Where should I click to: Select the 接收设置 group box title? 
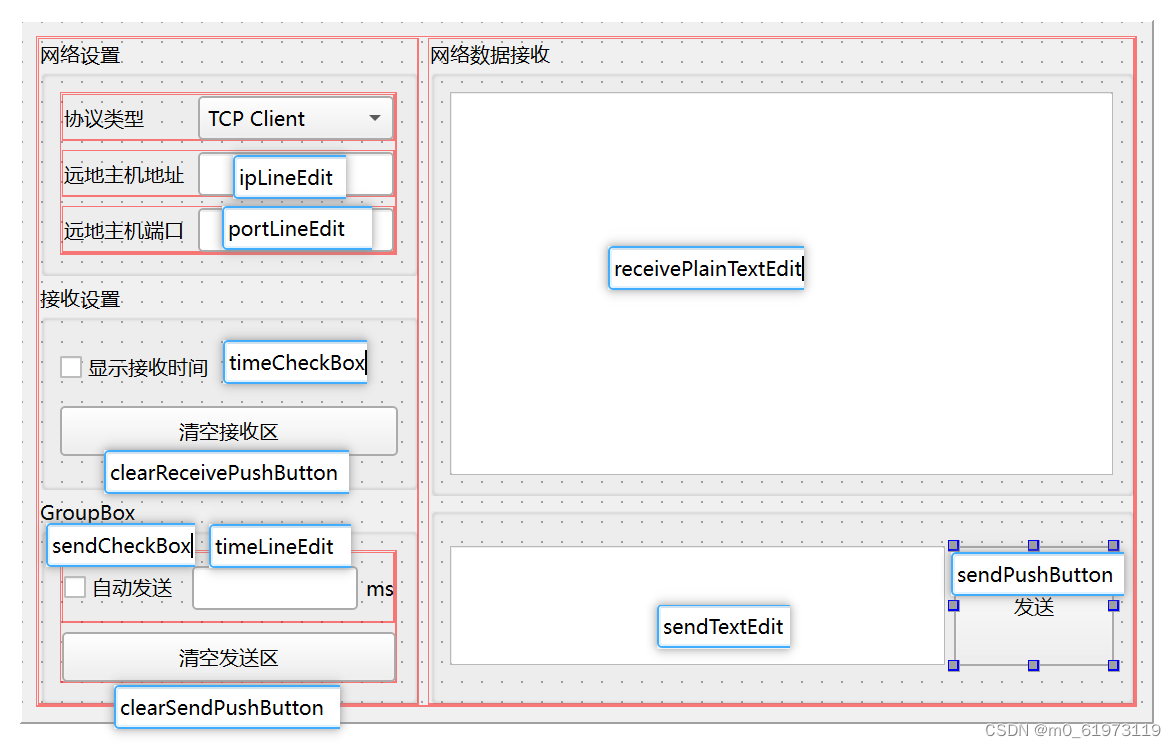(80, 299)
